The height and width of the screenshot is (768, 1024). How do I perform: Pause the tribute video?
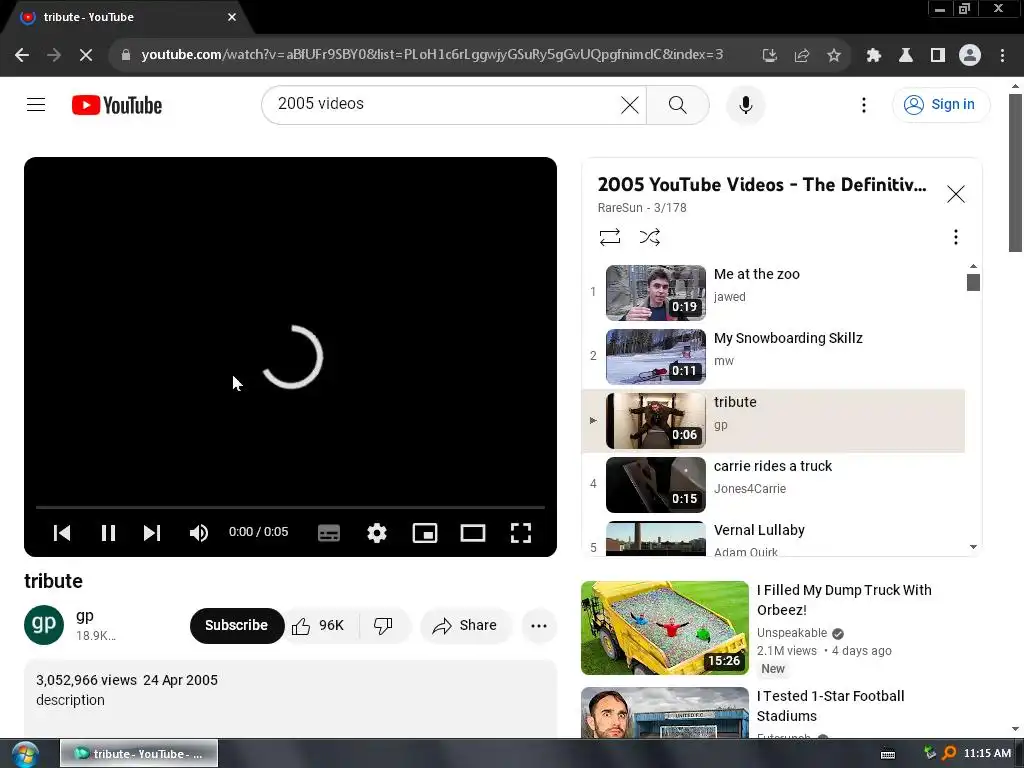coord(108,533)
